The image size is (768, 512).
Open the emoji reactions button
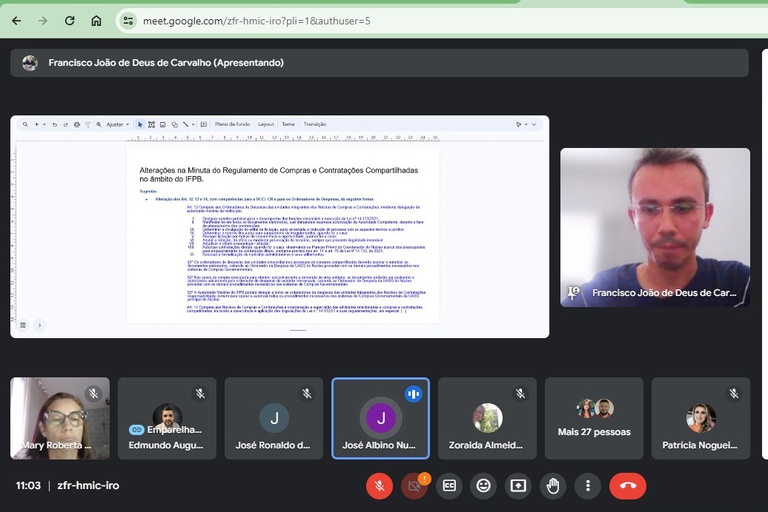[x=484, y=486]
